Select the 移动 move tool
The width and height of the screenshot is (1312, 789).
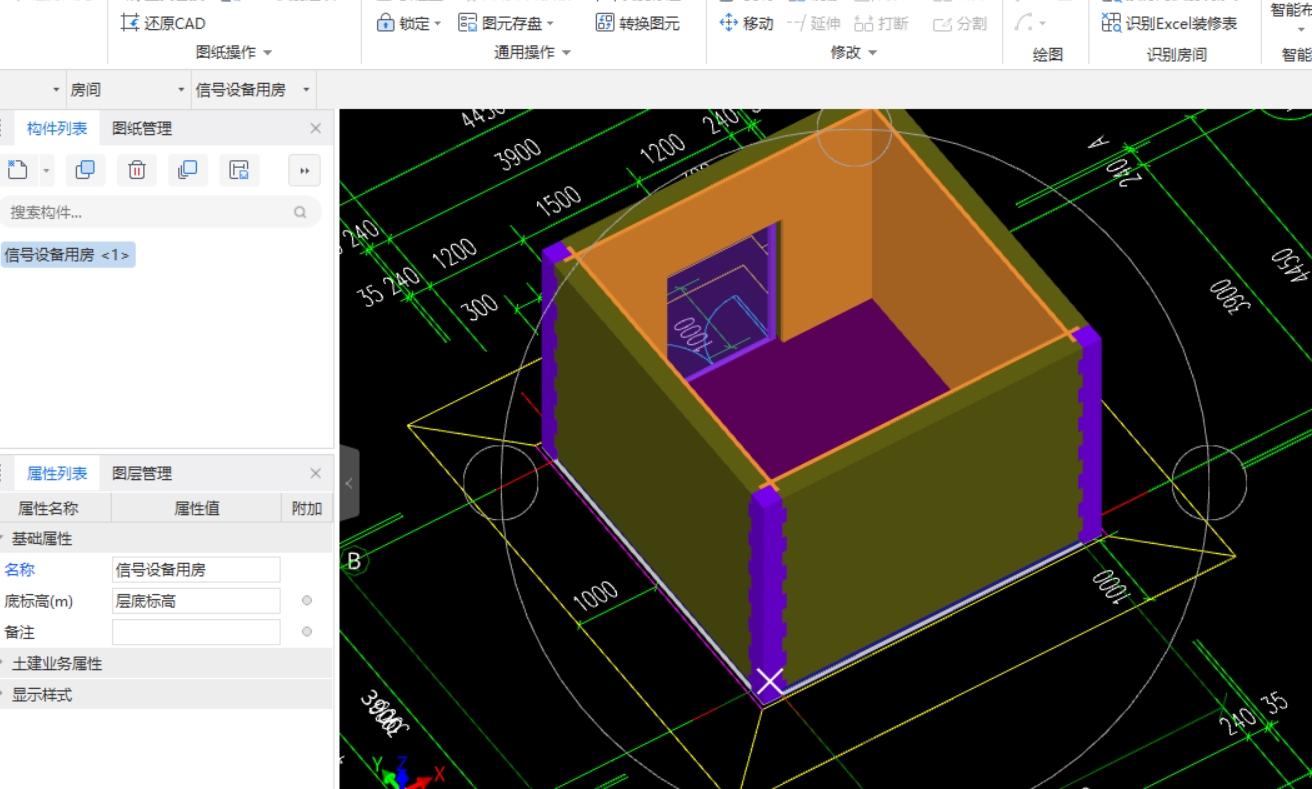(x=746, y=23)
